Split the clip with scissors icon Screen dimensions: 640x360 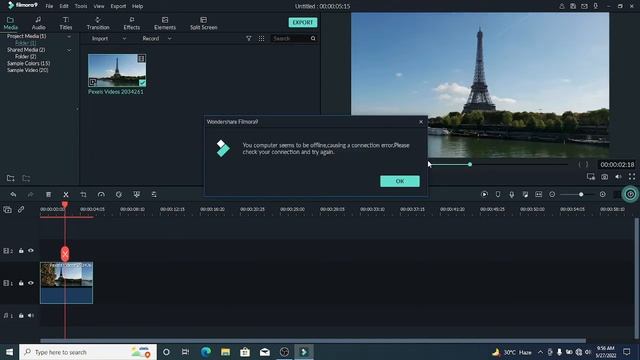click(x=66, y=195)
